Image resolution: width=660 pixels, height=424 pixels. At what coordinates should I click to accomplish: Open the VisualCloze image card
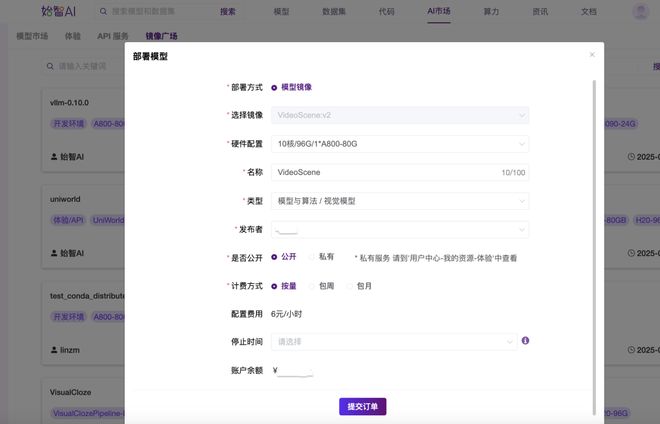coord(83,401)
